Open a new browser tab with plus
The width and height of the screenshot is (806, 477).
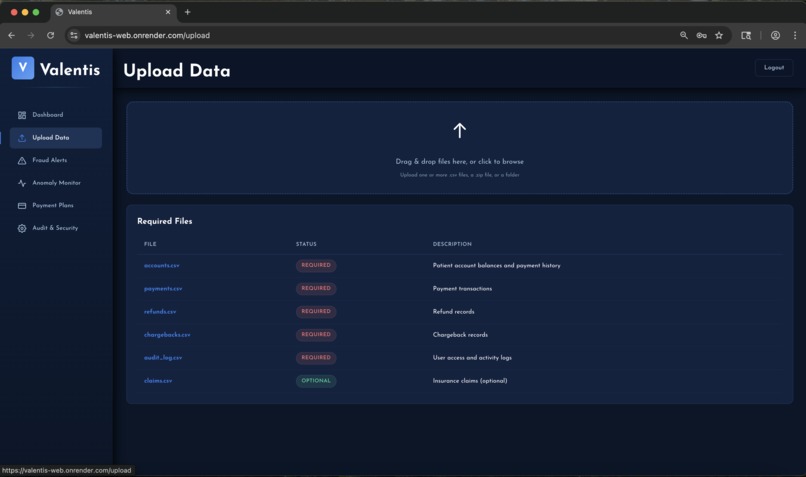188,12
